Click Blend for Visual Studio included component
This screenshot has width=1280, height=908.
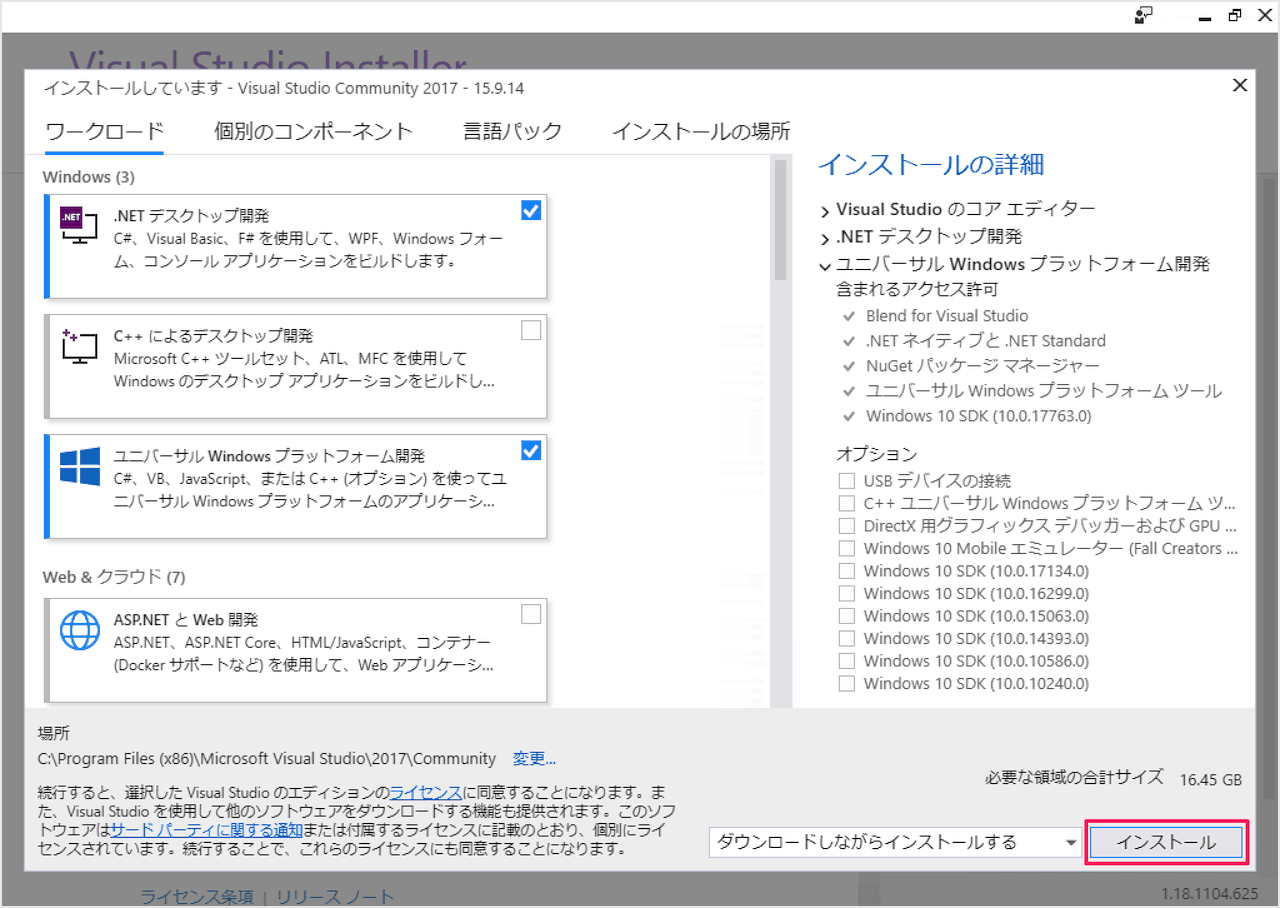click(x=947, y=316)
